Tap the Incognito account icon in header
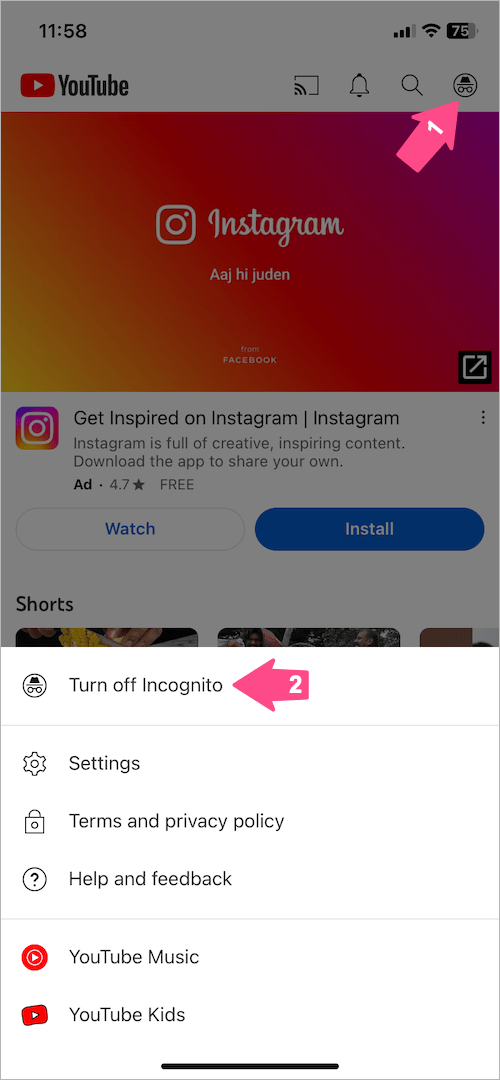Viewport: 500px width, 1080px height. (465, 86)
